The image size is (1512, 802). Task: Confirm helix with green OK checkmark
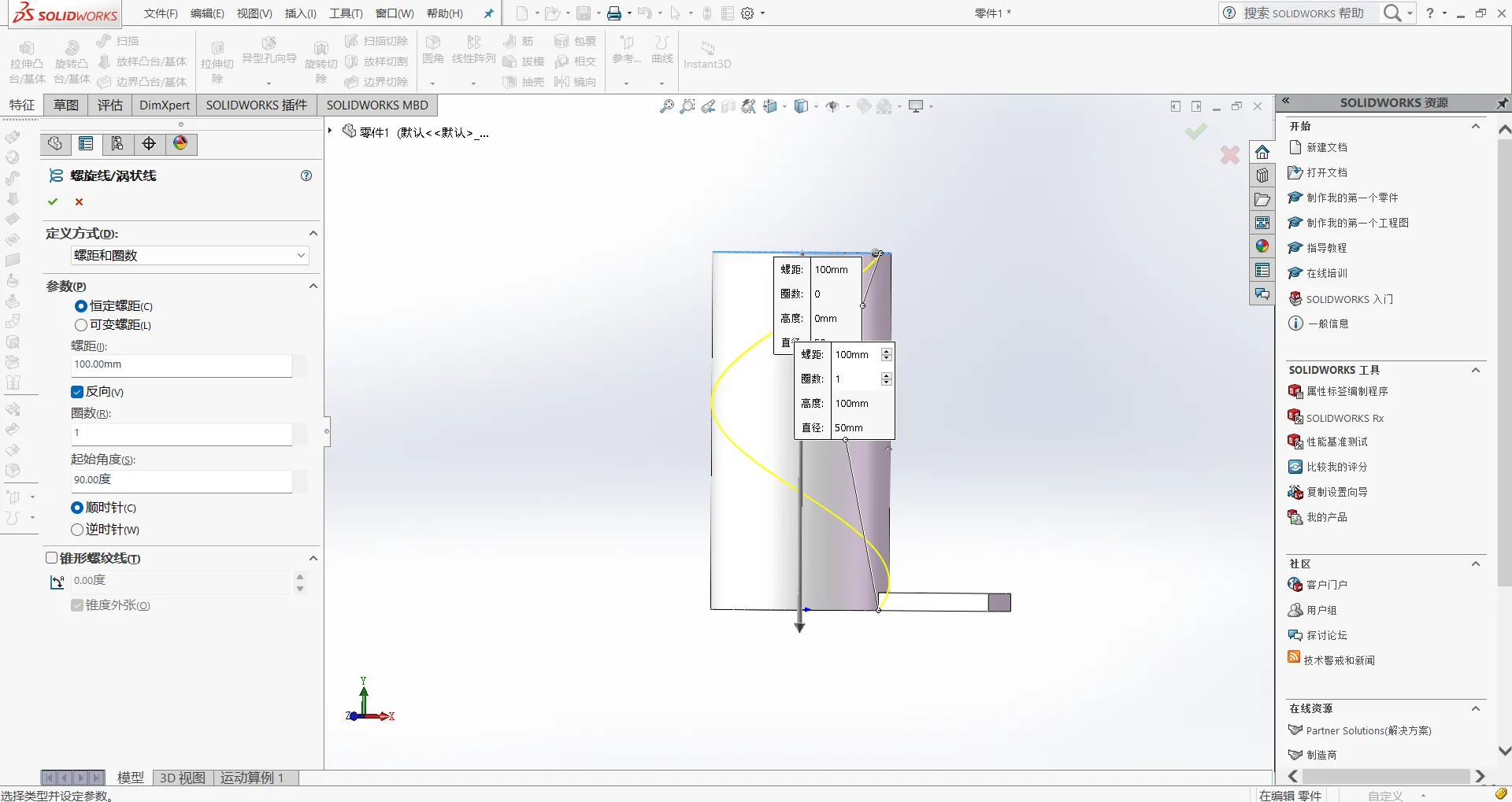point(53,201)
